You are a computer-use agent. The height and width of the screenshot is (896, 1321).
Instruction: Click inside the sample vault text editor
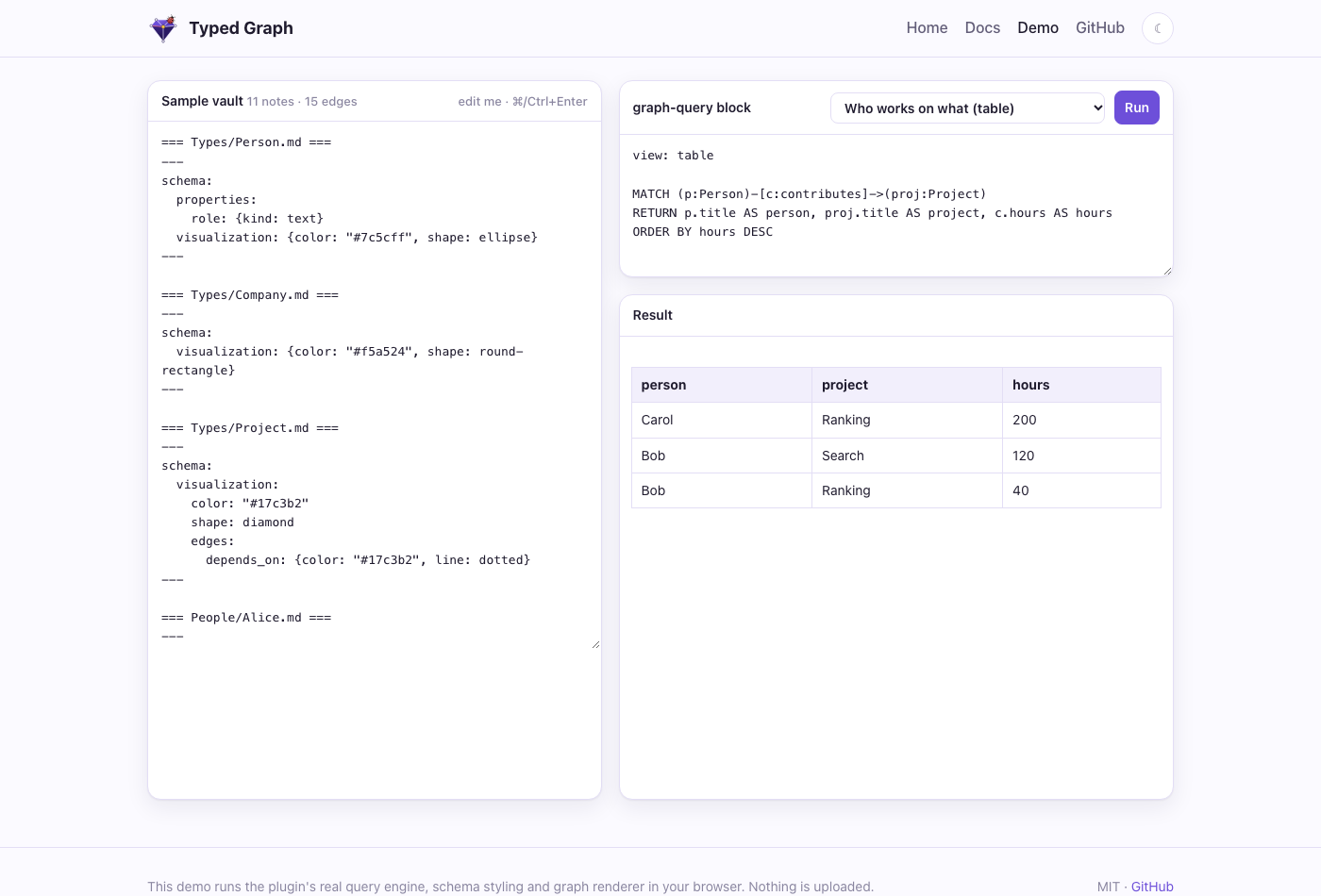375,387
